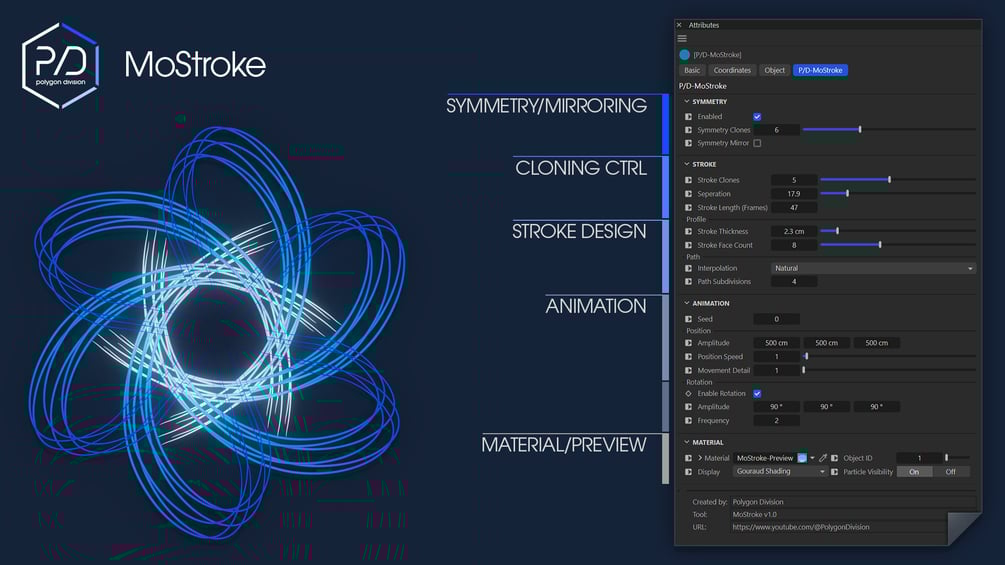Click the diamond keyframe icon beside Enable Rotation
Screen dimensions: 1005x565
point(688,393)
